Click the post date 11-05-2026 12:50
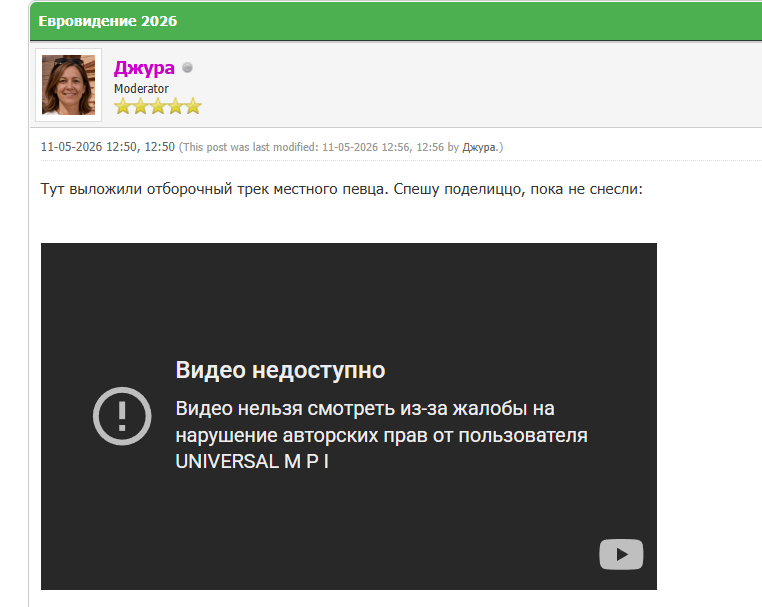The image size is (762, 607). (108, 147)
